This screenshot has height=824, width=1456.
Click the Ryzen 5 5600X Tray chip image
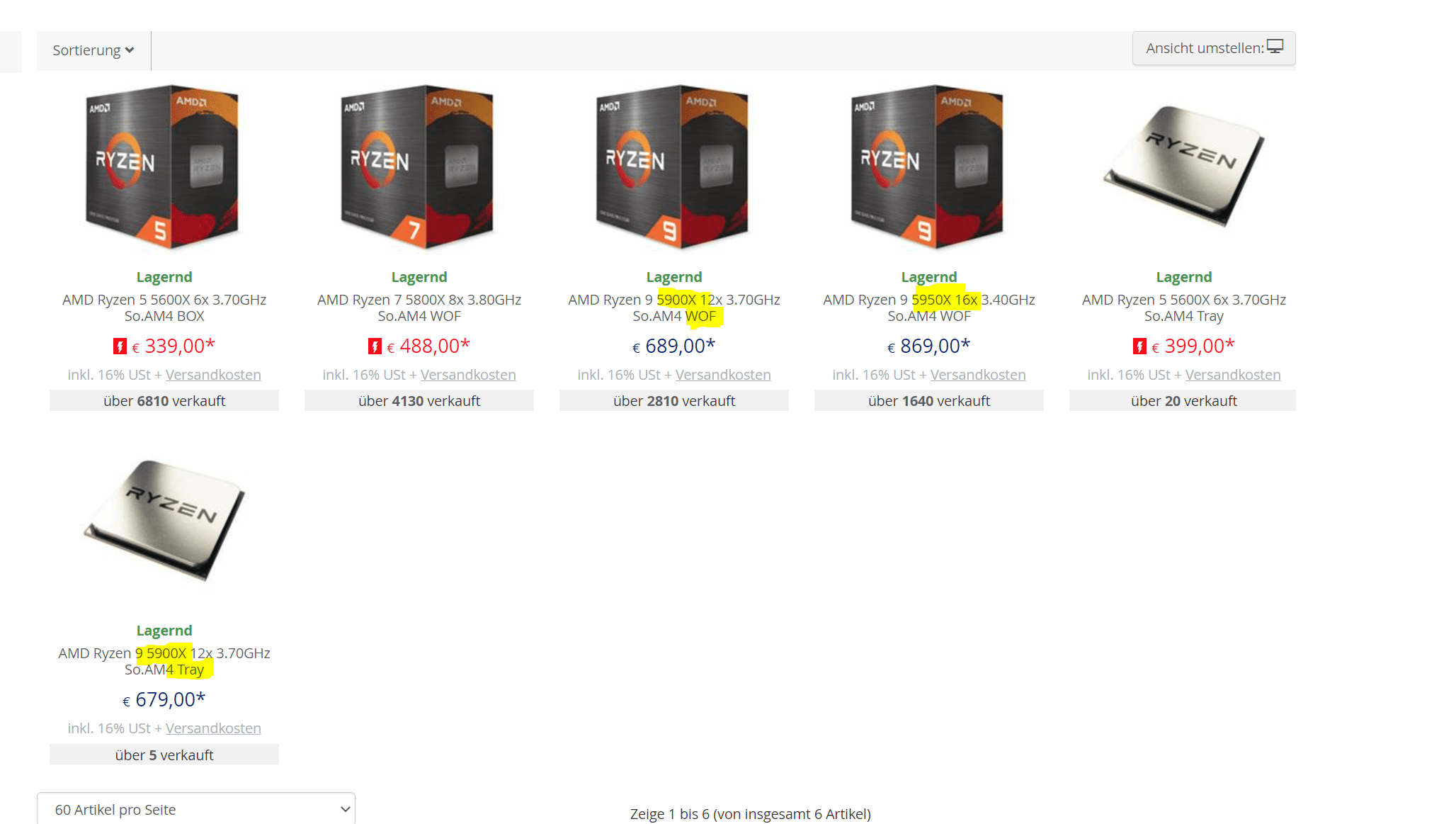[1183, 166]
